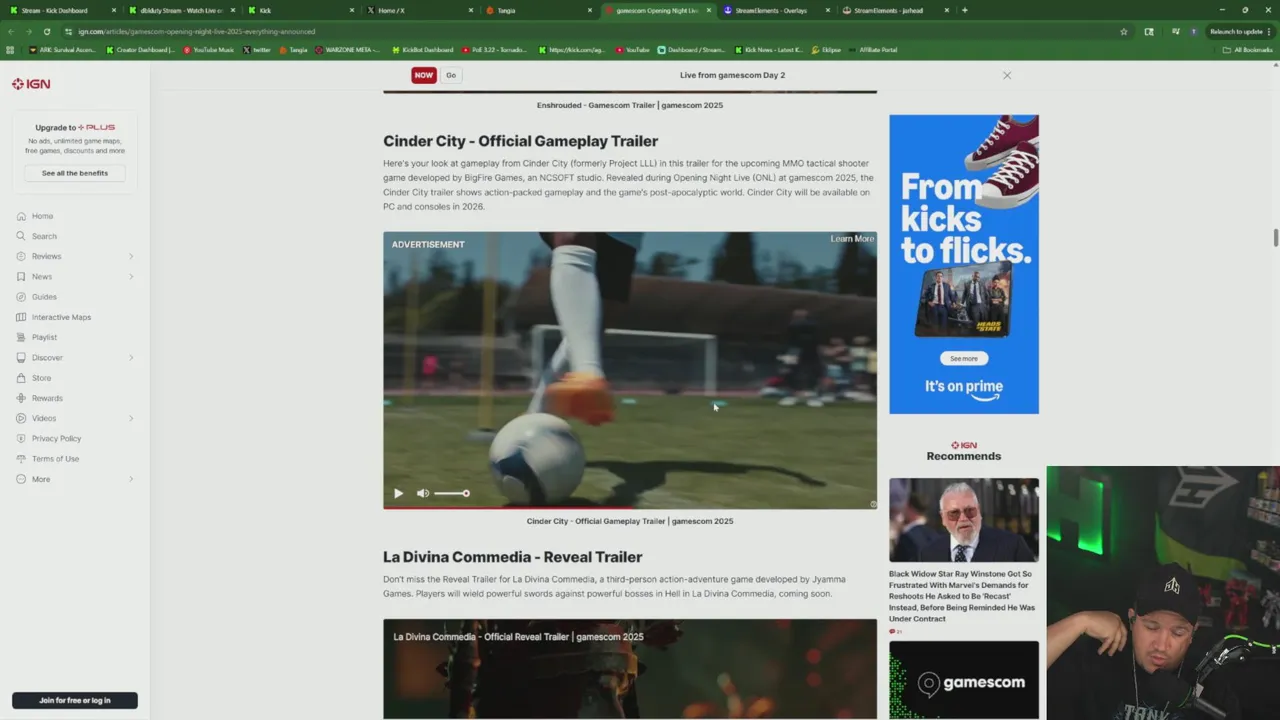Expand the Discover sidebar submenu chevron
Viewport: 1280px width, 720px height.
(x=131, y=357)
